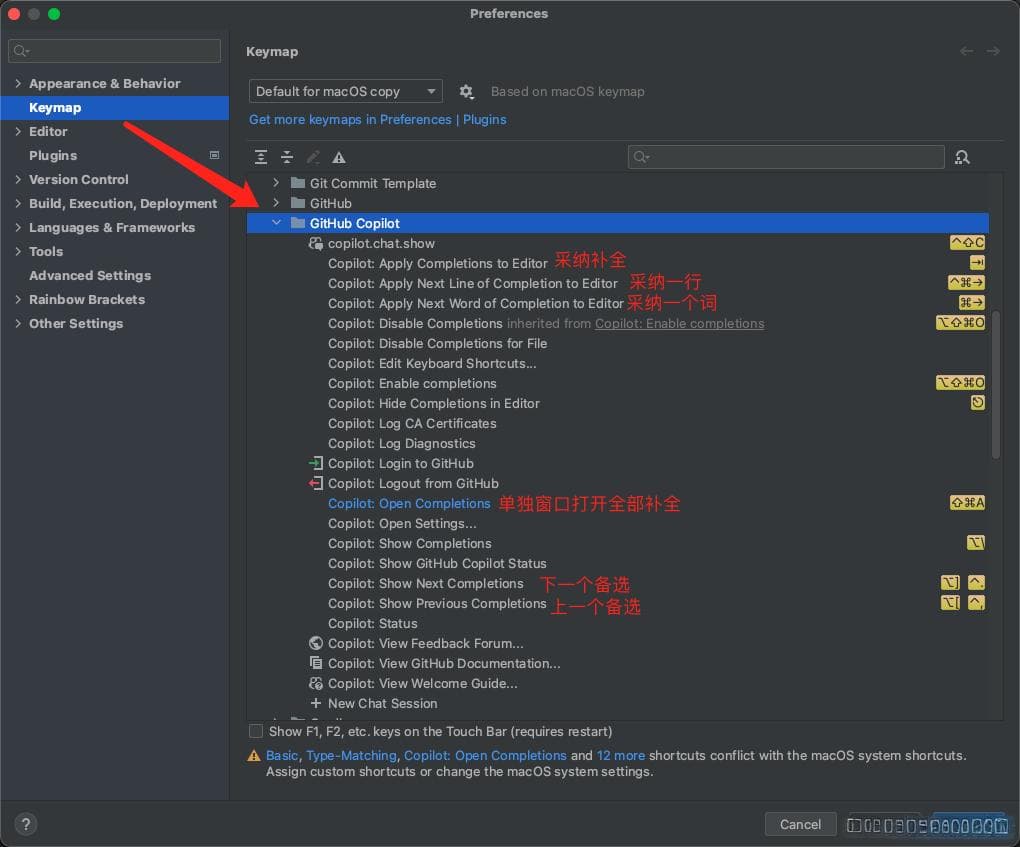Click the 12 more conflicts link
Image resolution: width=1020 pixels, height=847 pixels.
[x=621, y=756]
